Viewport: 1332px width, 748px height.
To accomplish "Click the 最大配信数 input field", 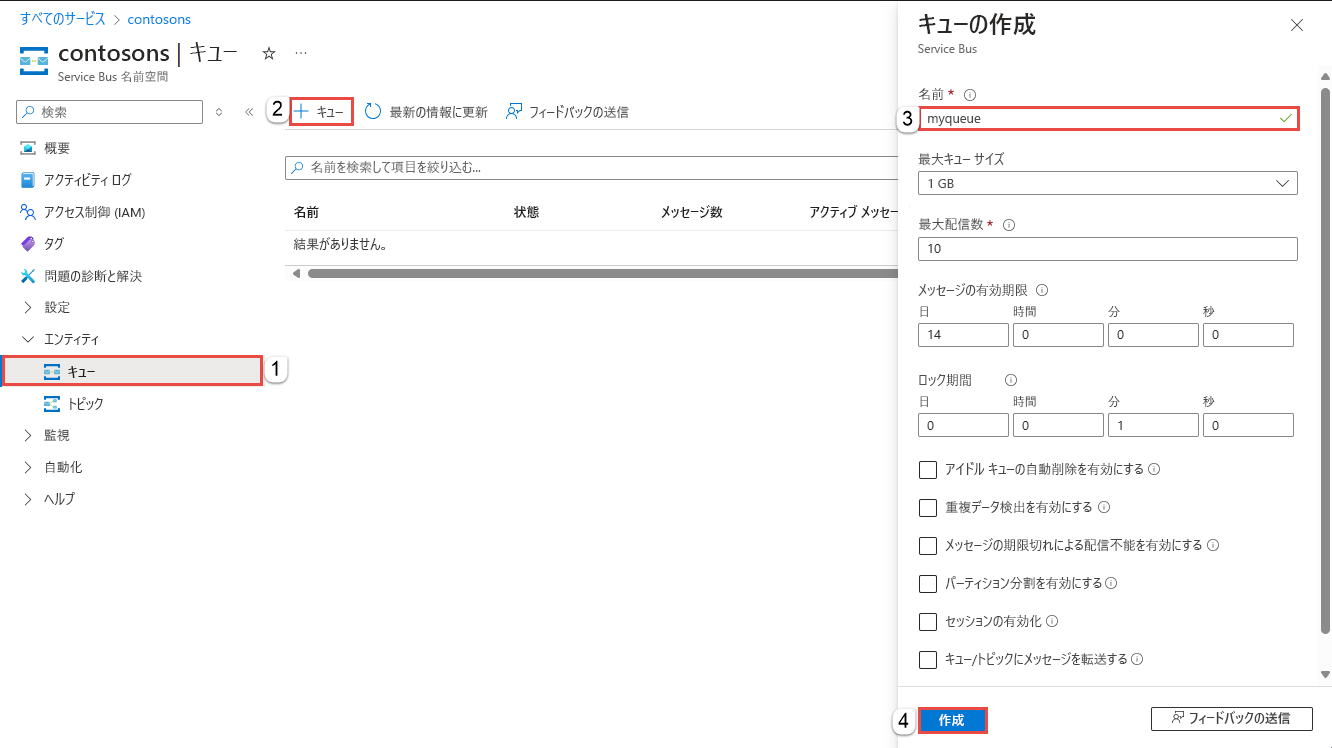I will click(x=1108, y=249).
